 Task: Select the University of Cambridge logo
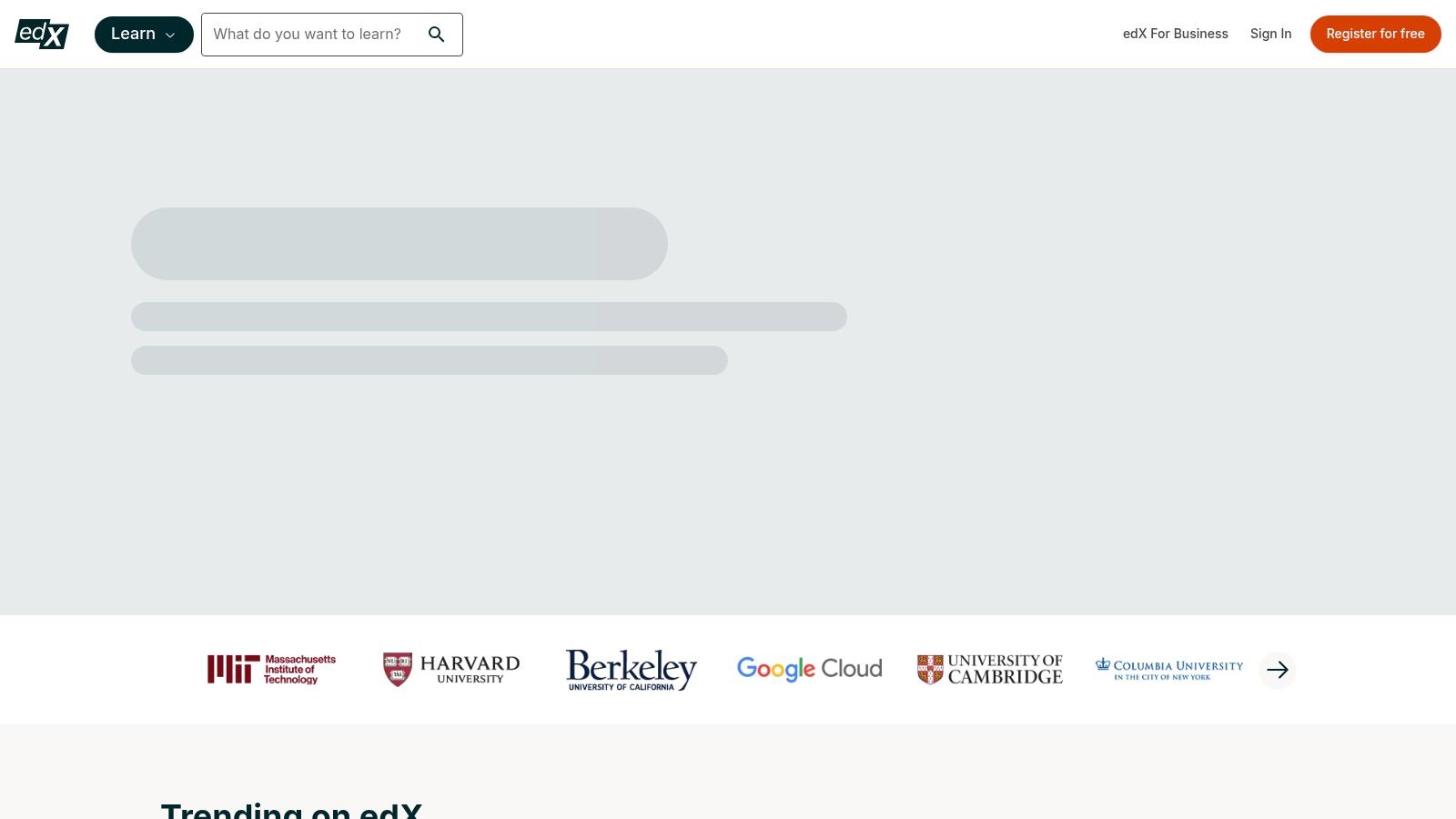click(989, 670)
